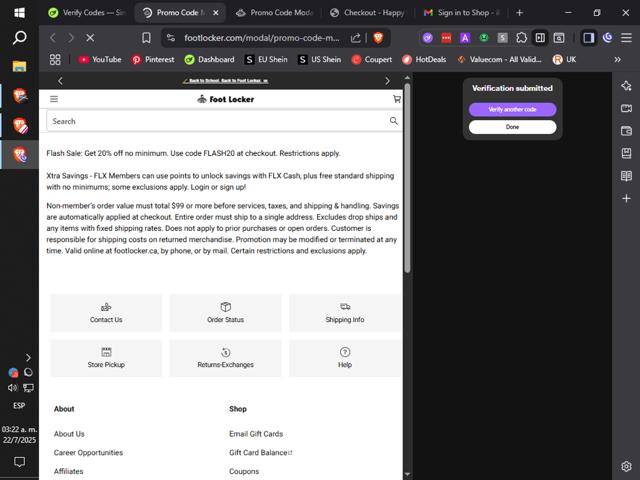
Task: Open Gift Card Balance link
Action: coord(260,453)
